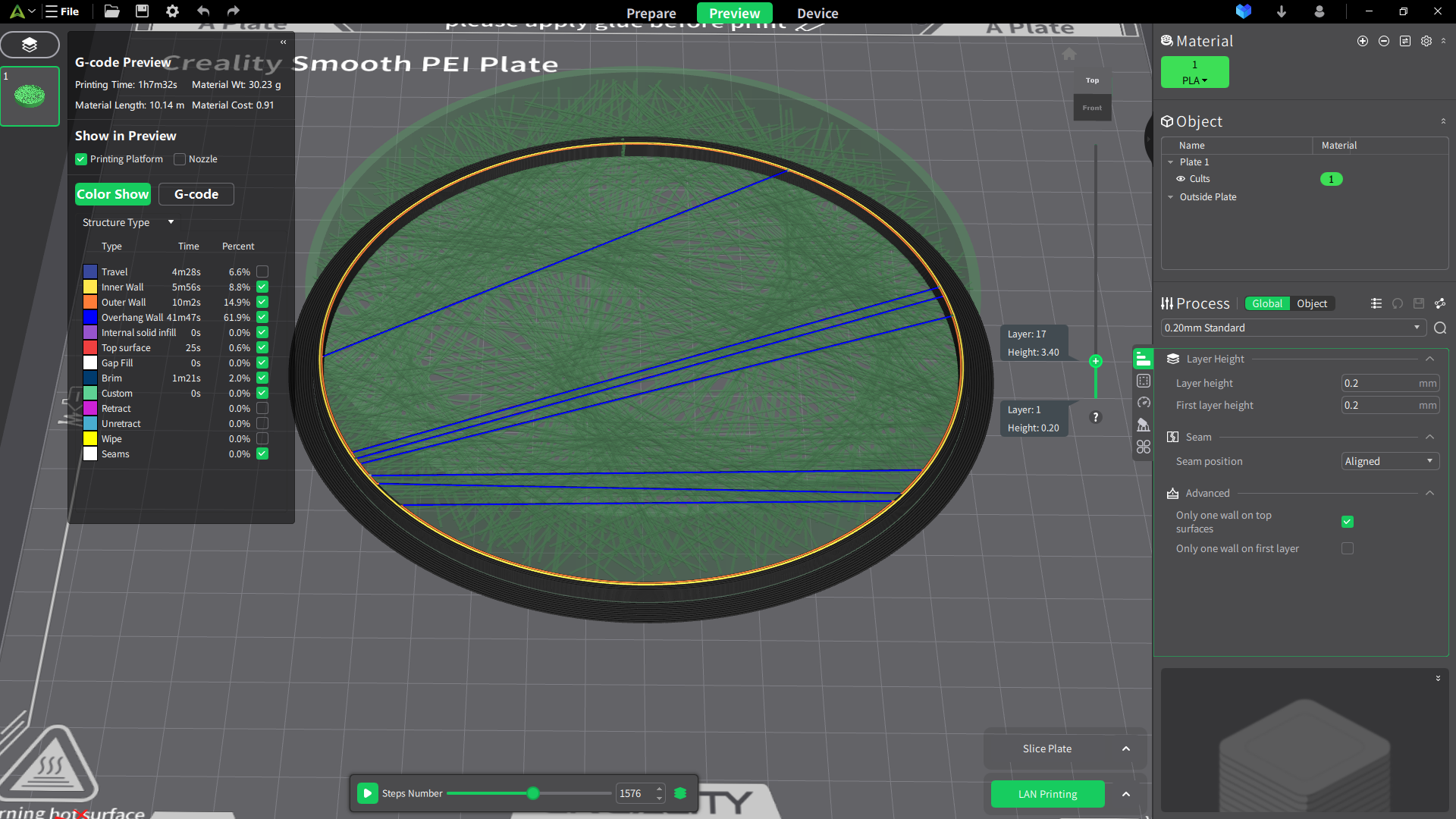Collapse the Seam section

pyautogui.click(x=1429, y=437)
